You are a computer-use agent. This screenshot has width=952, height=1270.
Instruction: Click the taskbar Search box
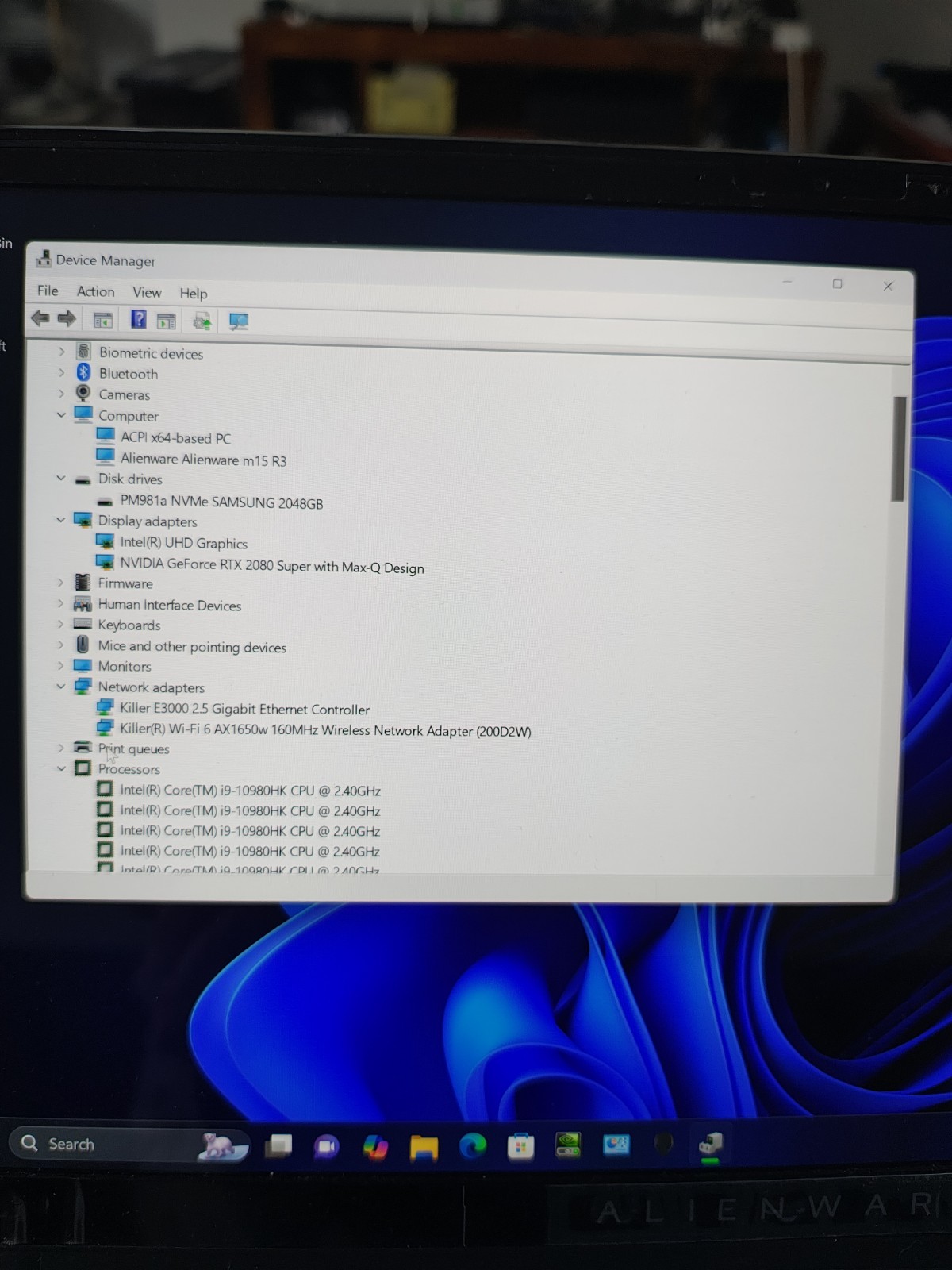pyautogui.click(x=129, y=1144)
